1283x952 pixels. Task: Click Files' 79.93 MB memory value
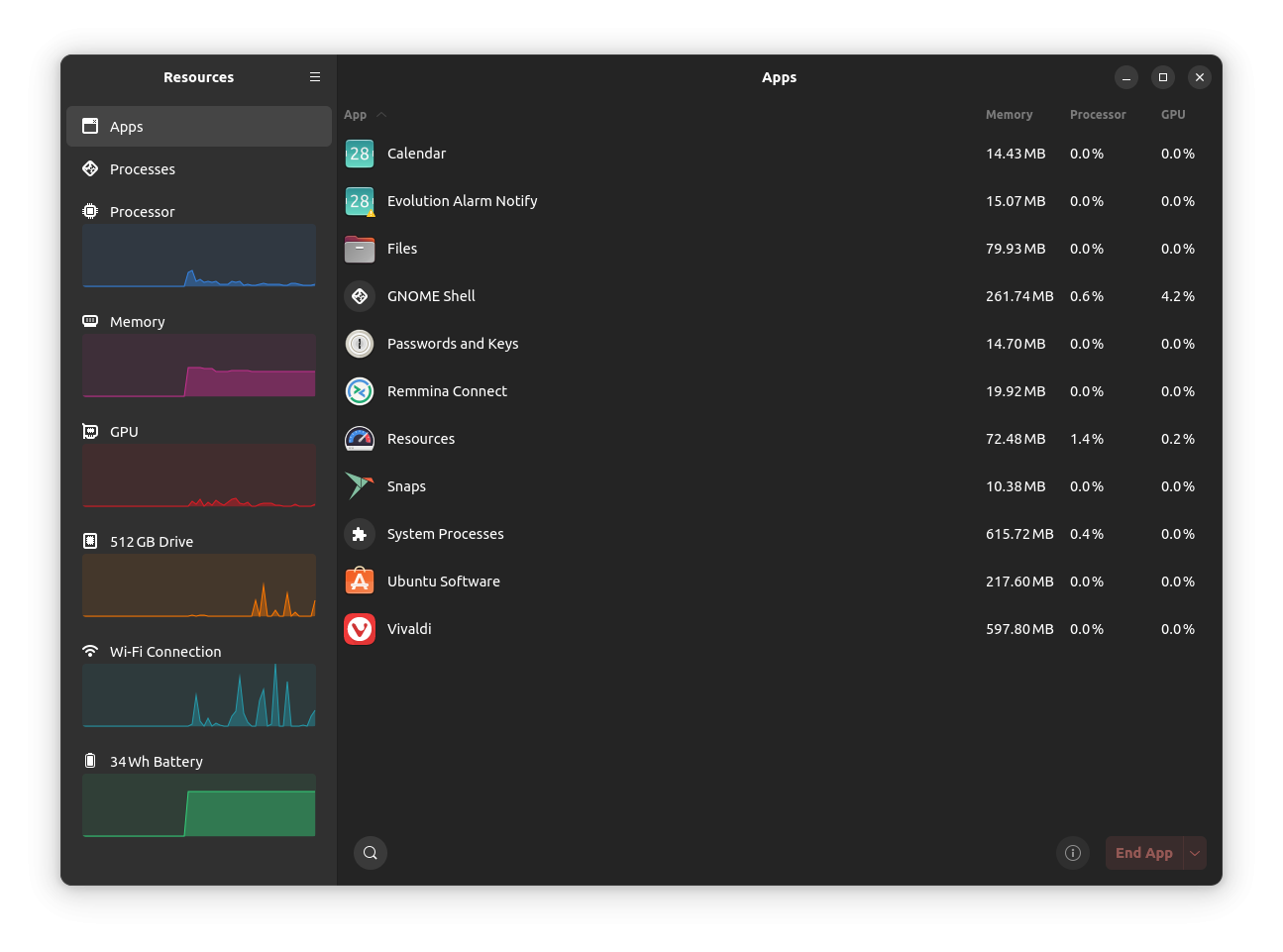1016,249
